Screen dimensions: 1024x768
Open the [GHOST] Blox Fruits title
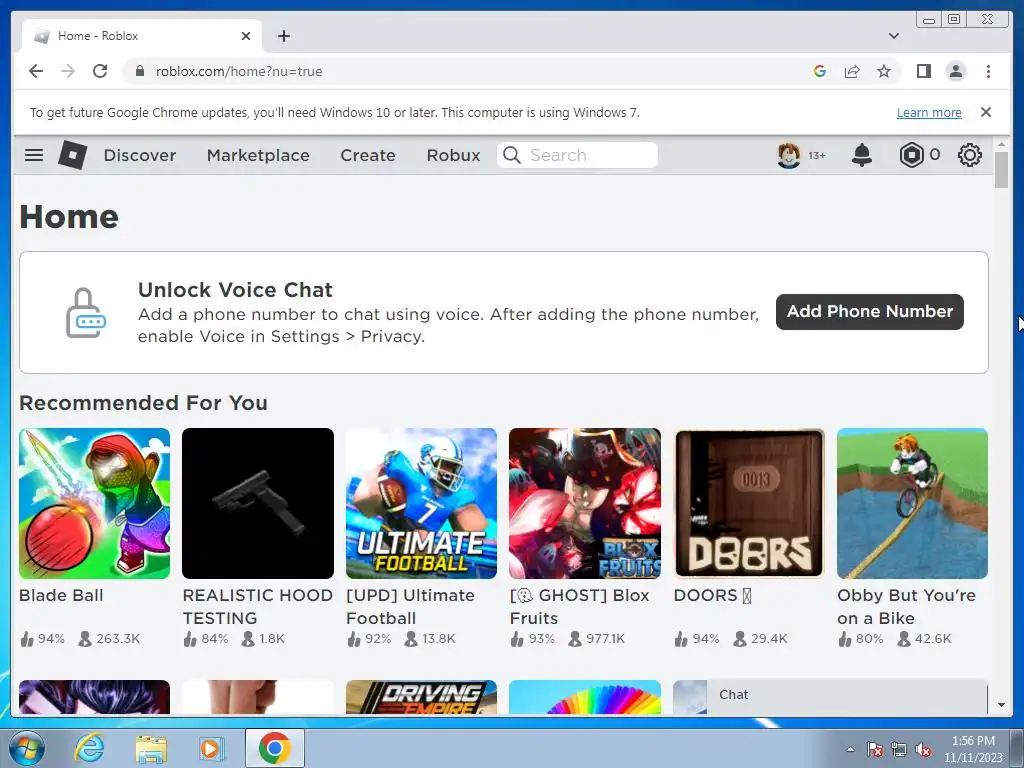pyautogui.click(x=579, y=606)
